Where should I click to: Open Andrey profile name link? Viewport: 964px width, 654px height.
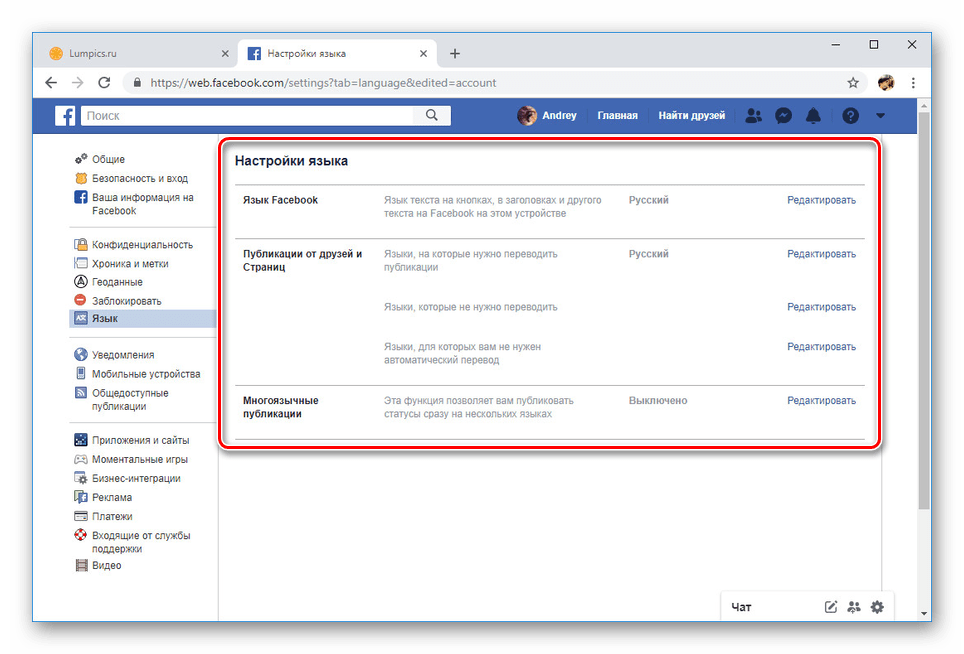[x=559, y=115]
